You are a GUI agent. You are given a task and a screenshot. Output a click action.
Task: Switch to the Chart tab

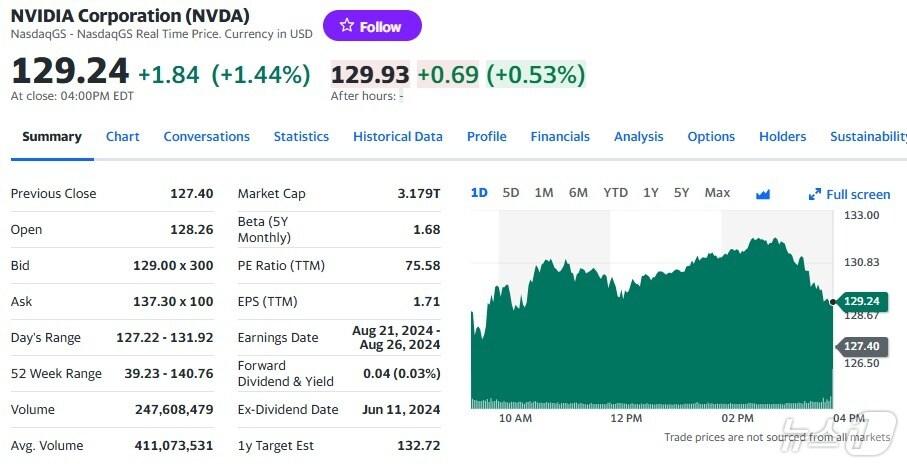[123, 136]
